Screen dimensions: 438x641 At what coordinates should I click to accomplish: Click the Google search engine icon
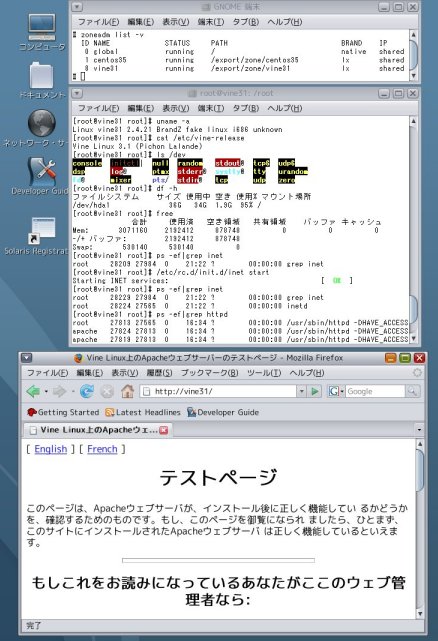334,391
